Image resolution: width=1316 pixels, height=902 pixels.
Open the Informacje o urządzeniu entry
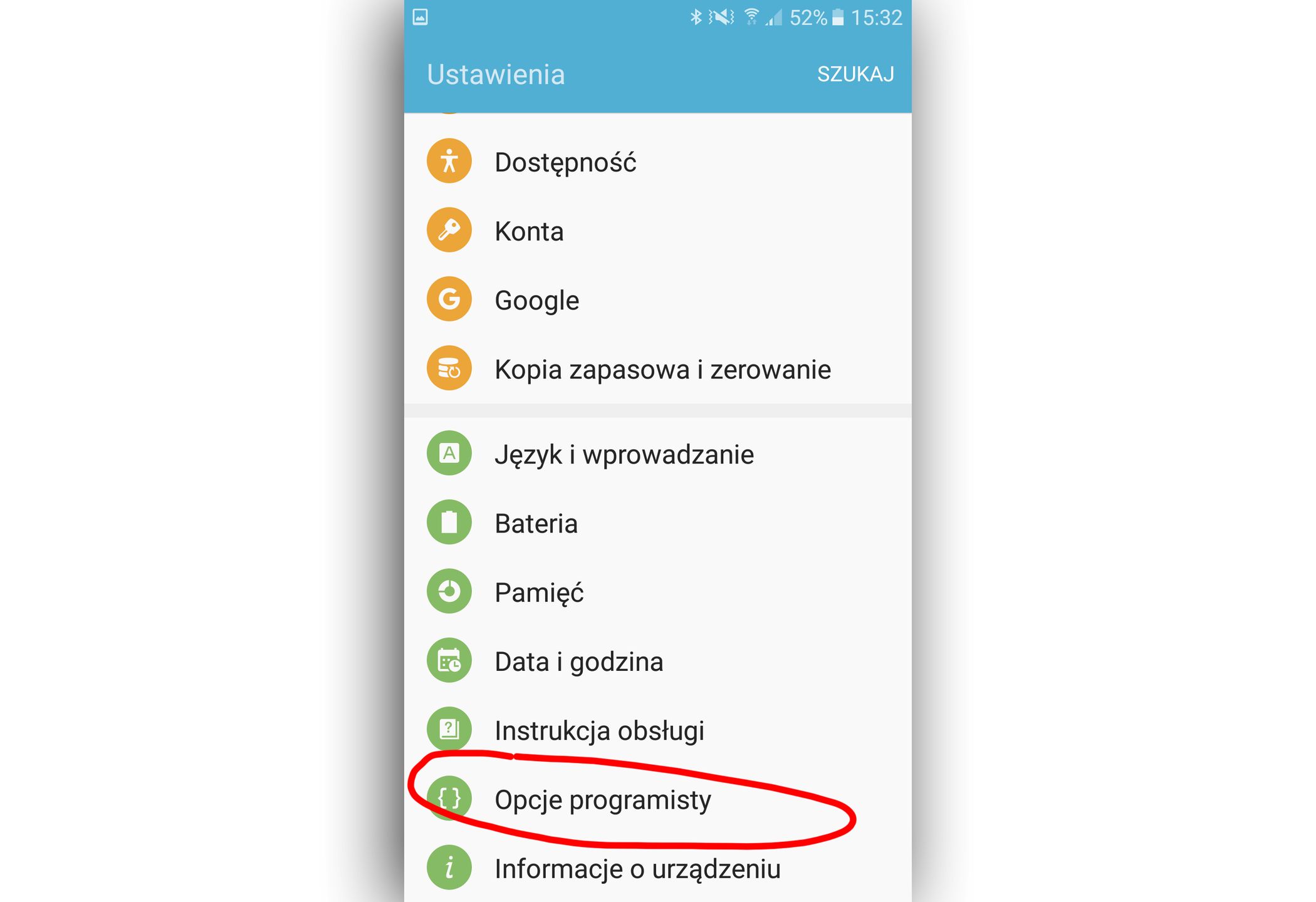click(x=658, y=868)
